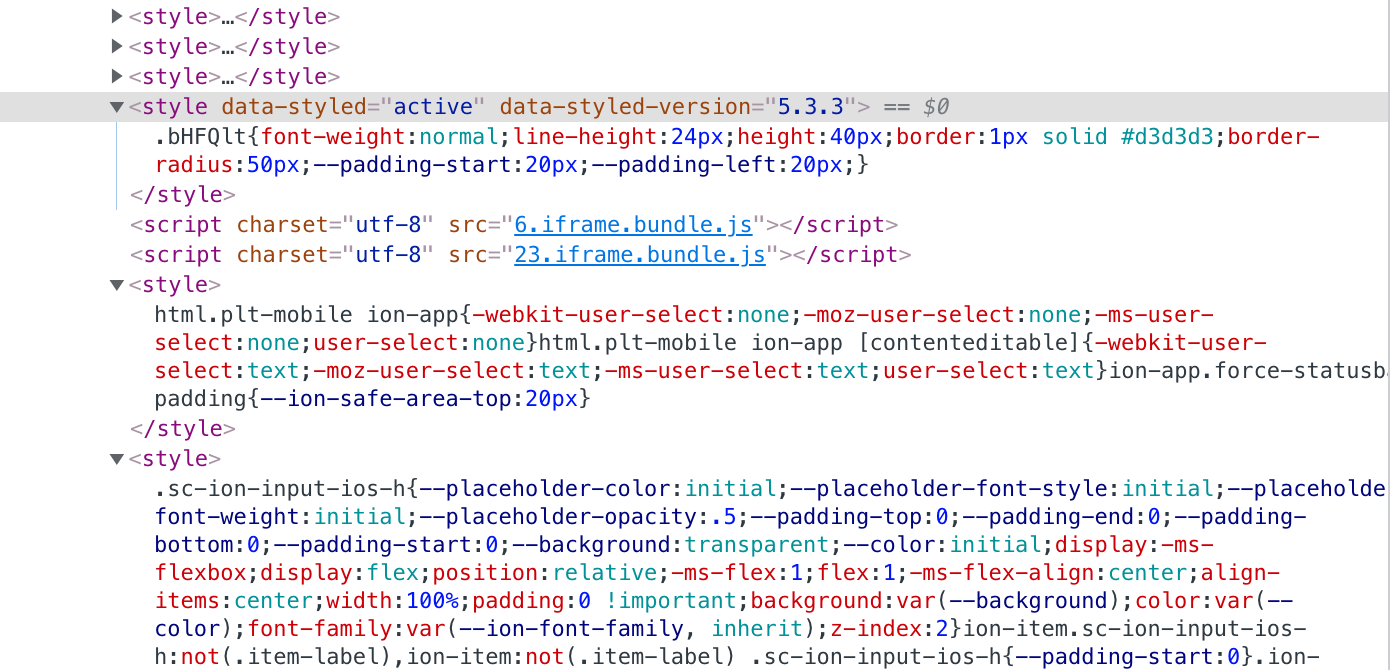Click the .sc-ion-input-ios-h selector text
The width and height of the screenshot is (1390, 670).
[281, 489]
